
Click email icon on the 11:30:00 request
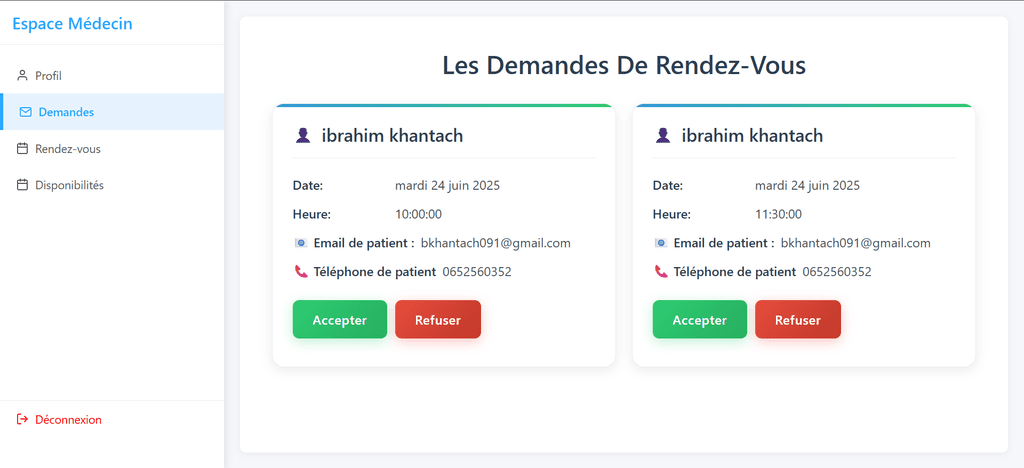pos(660,243)
